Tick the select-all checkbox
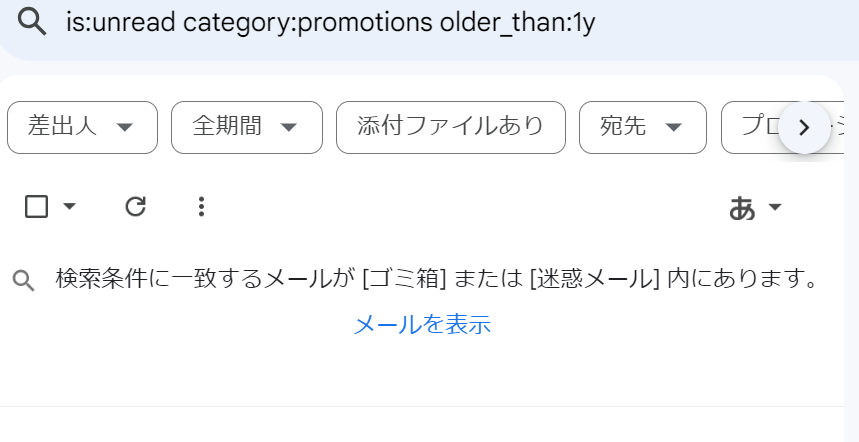 36,207
